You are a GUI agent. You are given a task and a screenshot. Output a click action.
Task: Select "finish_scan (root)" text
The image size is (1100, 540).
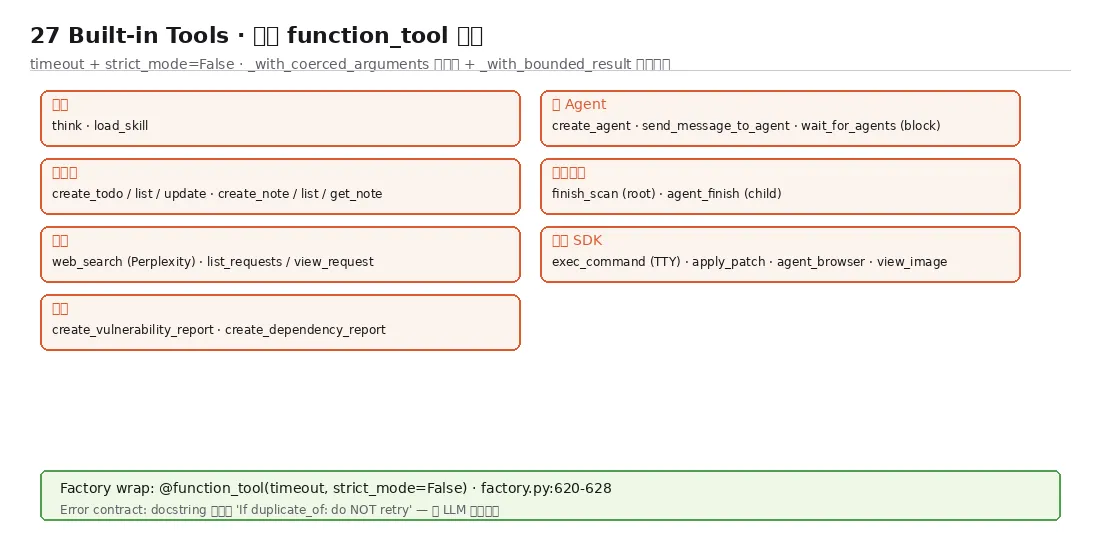click(x=603, y=194)
